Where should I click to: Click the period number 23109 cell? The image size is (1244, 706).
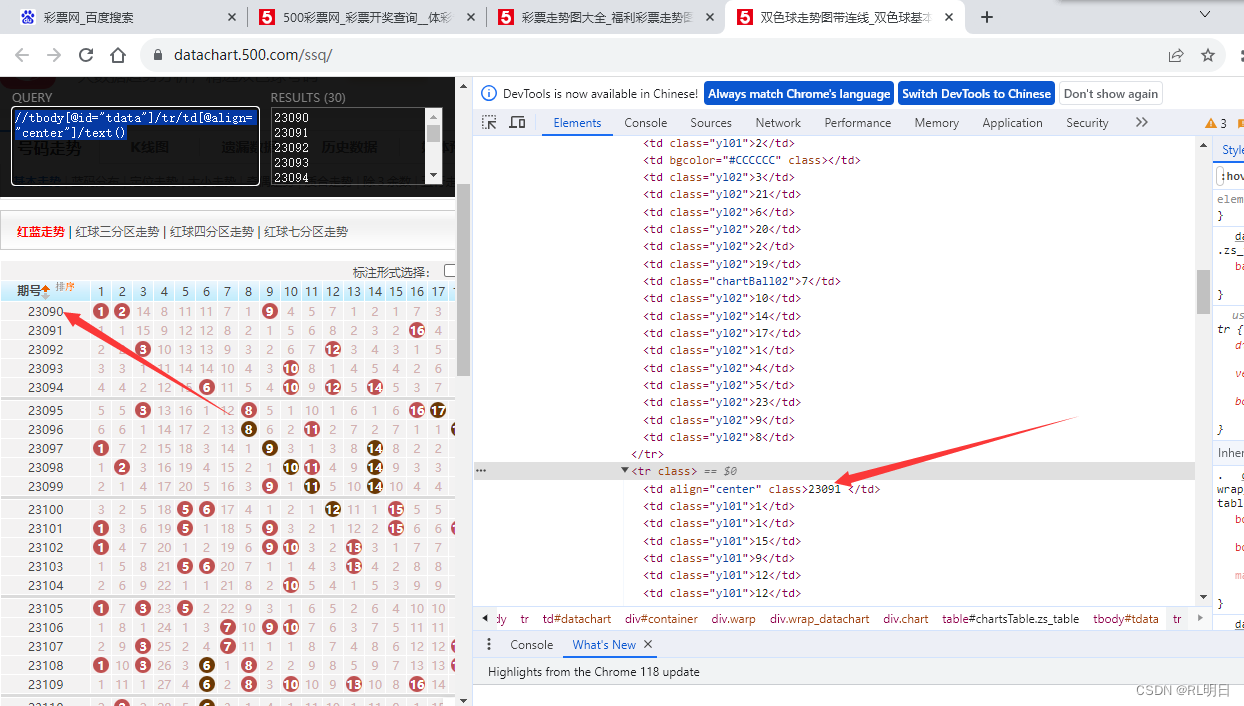(x=45, y=684)
